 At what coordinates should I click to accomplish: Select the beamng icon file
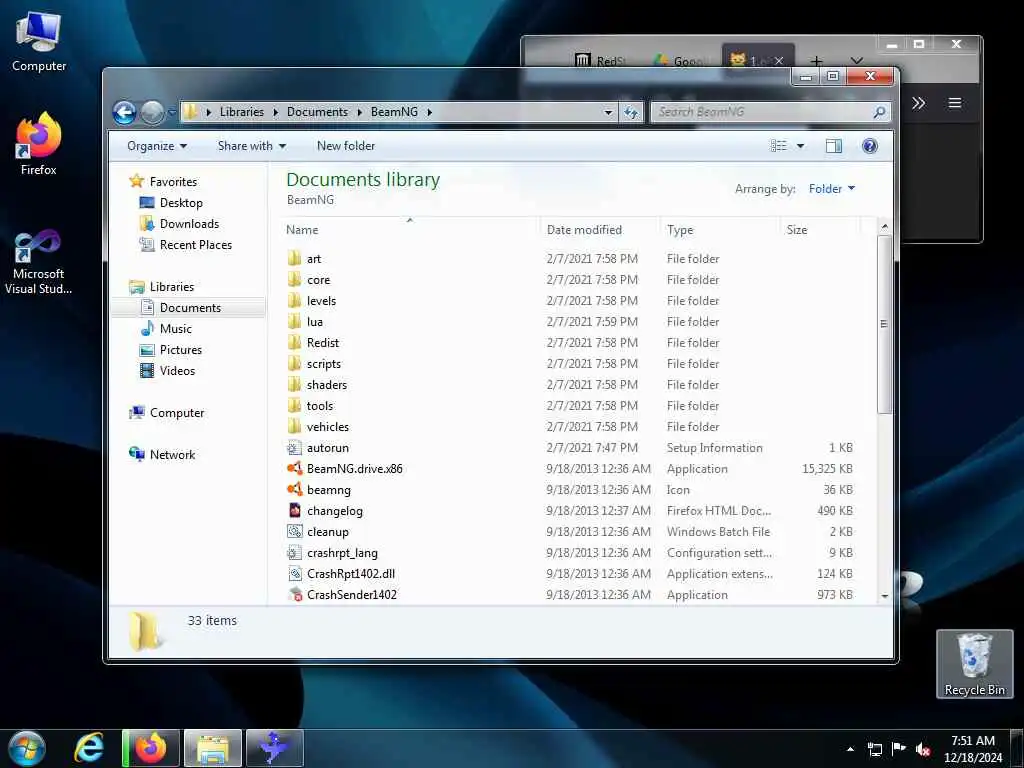click(x=295, y=490)
